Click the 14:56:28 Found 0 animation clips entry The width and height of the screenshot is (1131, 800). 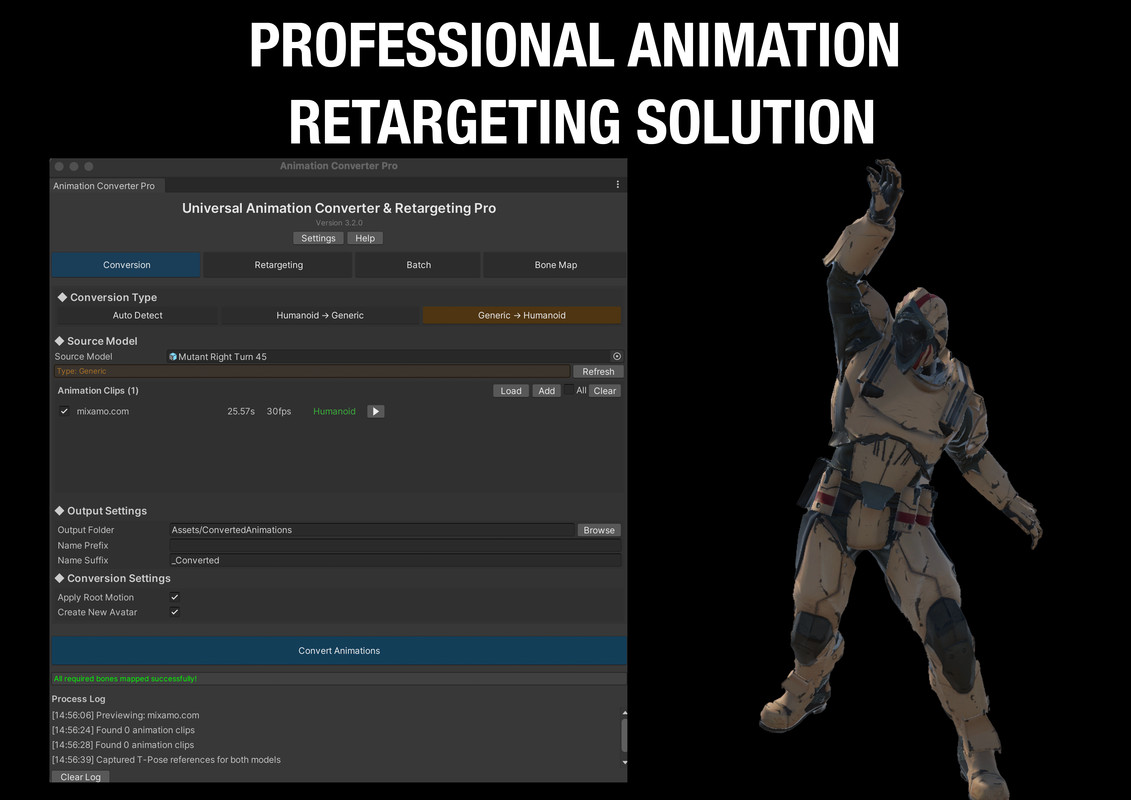[x=123, y=745]
